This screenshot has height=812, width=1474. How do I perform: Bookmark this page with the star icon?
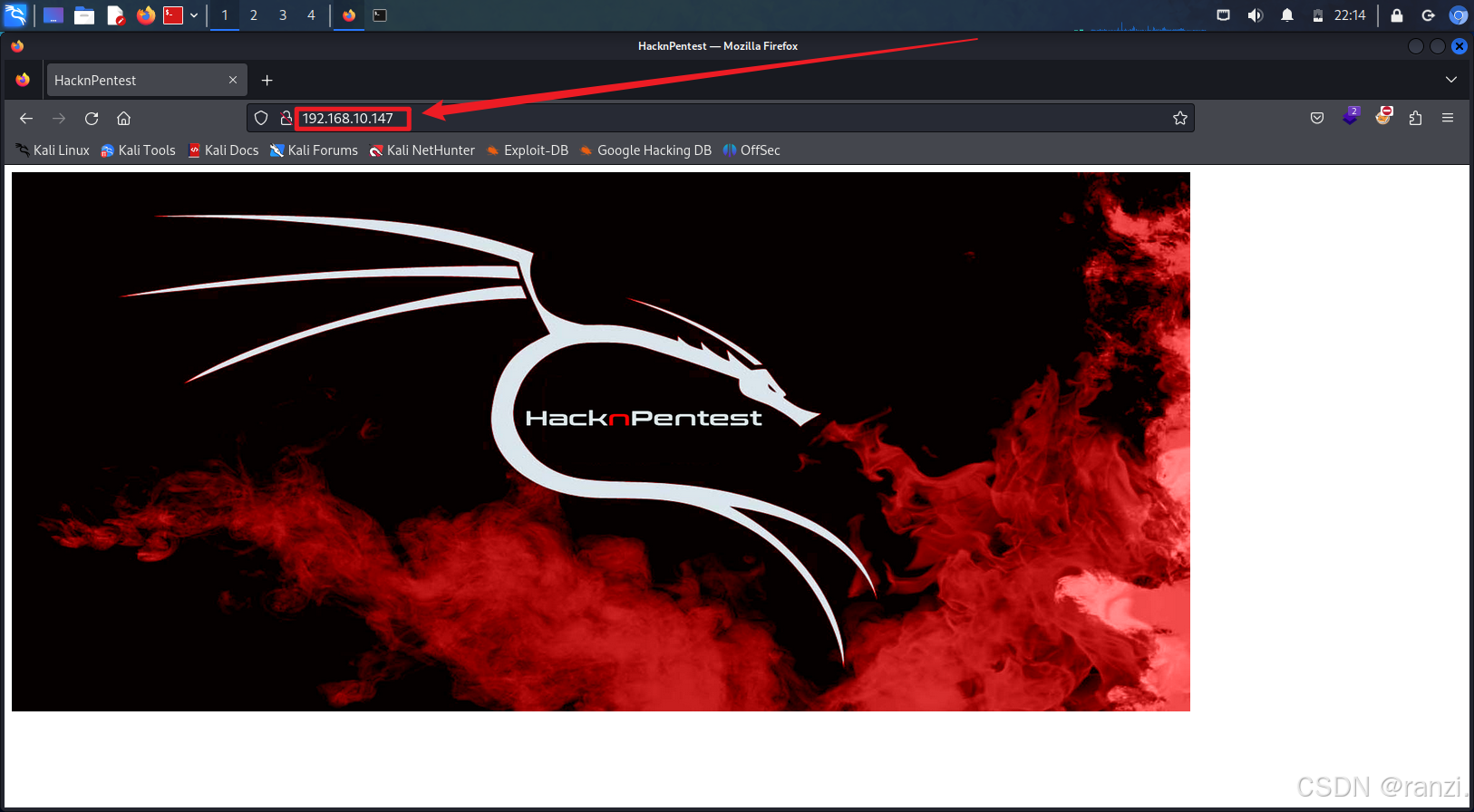[1180, 118]
